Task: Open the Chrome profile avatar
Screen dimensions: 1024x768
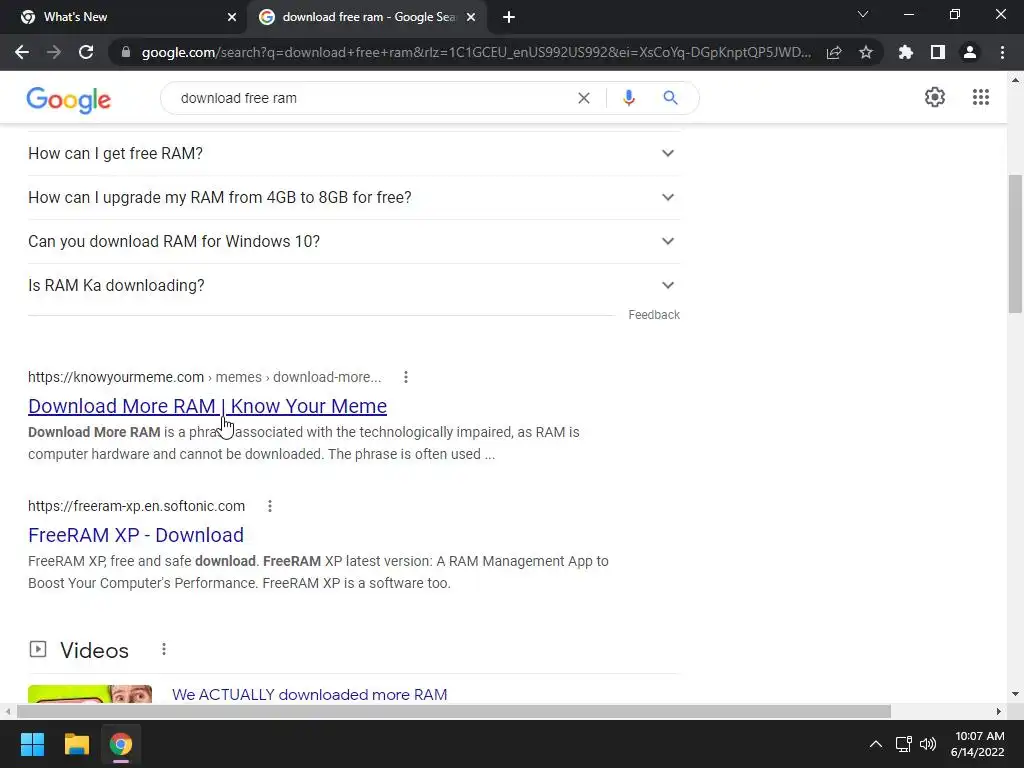Action: point(970,52)
